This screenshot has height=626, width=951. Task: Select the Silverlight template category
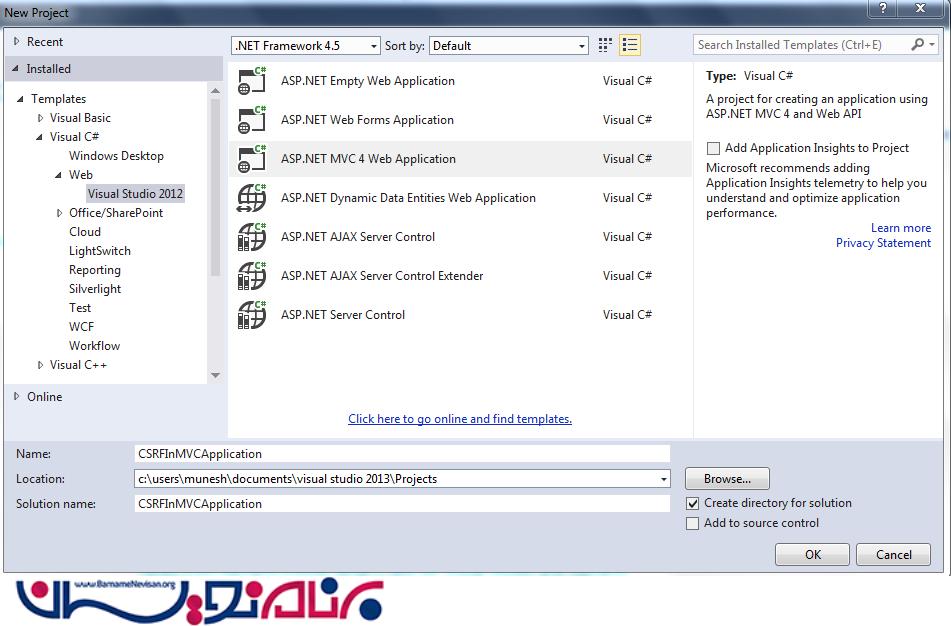pyautogui.click(x=95, y=289)
